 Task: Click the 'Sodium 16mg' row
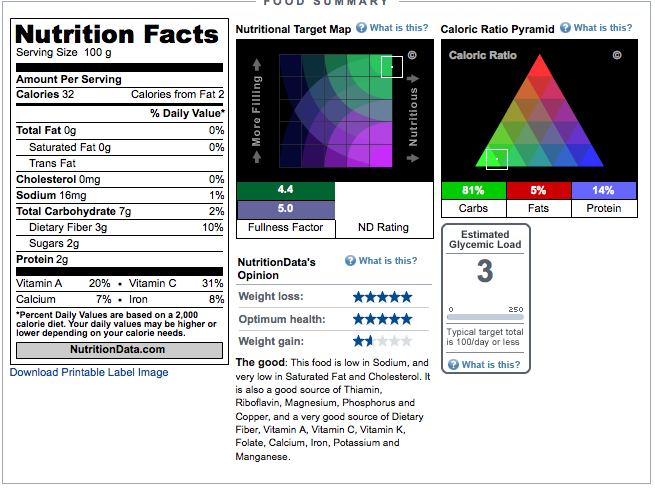click(120, 195)
